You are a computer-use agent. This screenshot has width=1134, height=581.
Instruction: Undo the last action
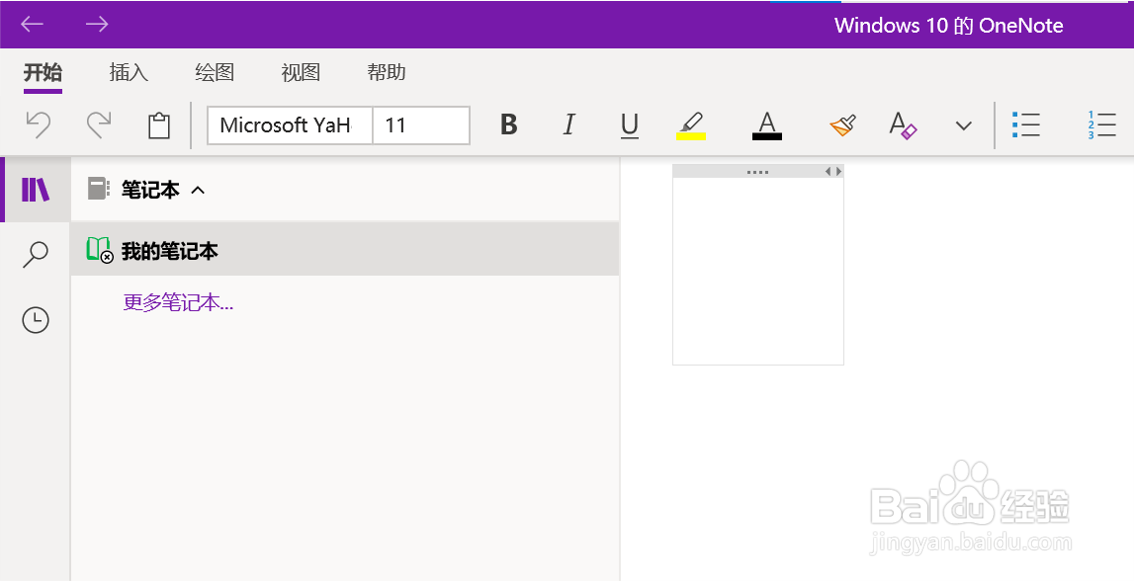(x=38, y=124)
